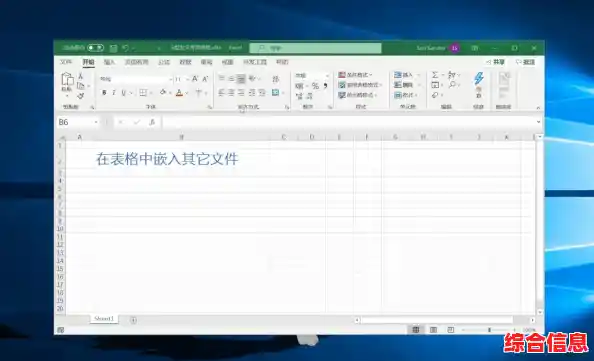This screenshot has height=361, width=594.
Task: Select the Sheet1 worksheet tab
Action: click(x=104, y=319)
